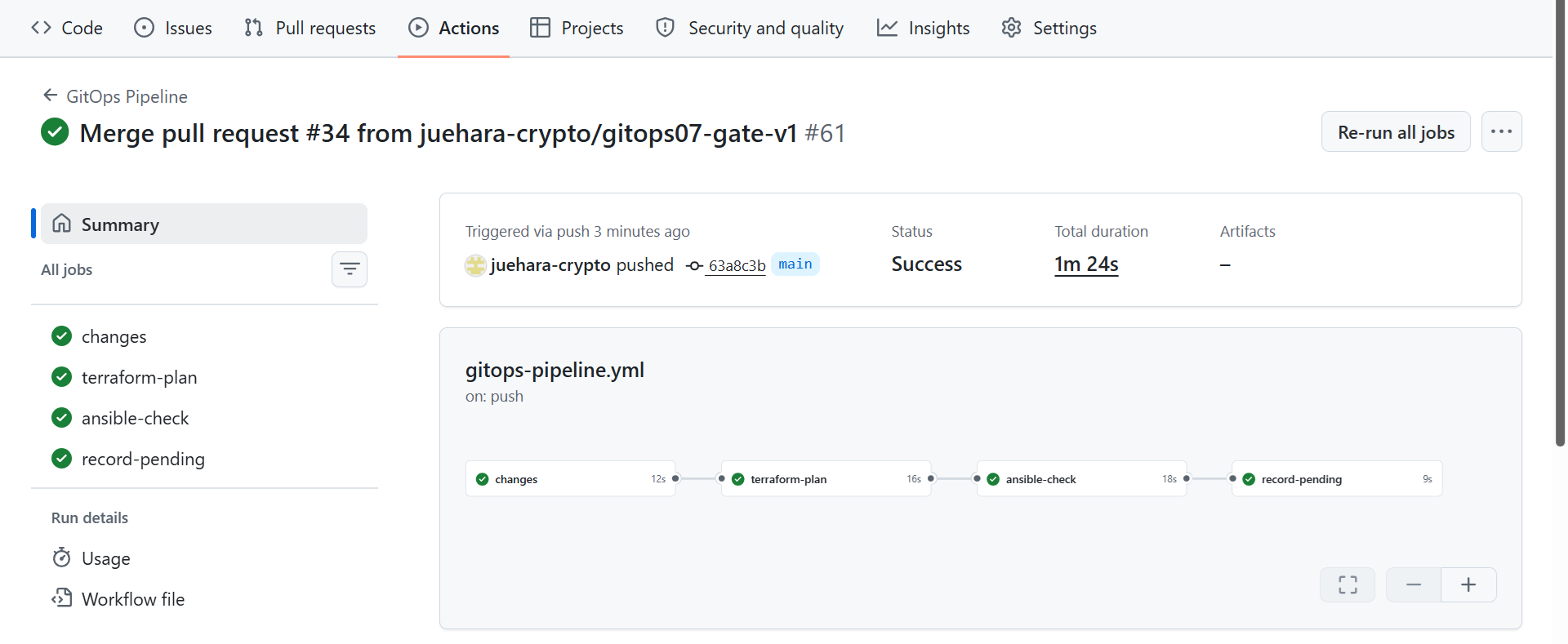The width and height of the screenshot is (1568, 644).
Task: Go back to GitOps Pipeline workflow
Action: pyautogui.click(x=115, y=96)
